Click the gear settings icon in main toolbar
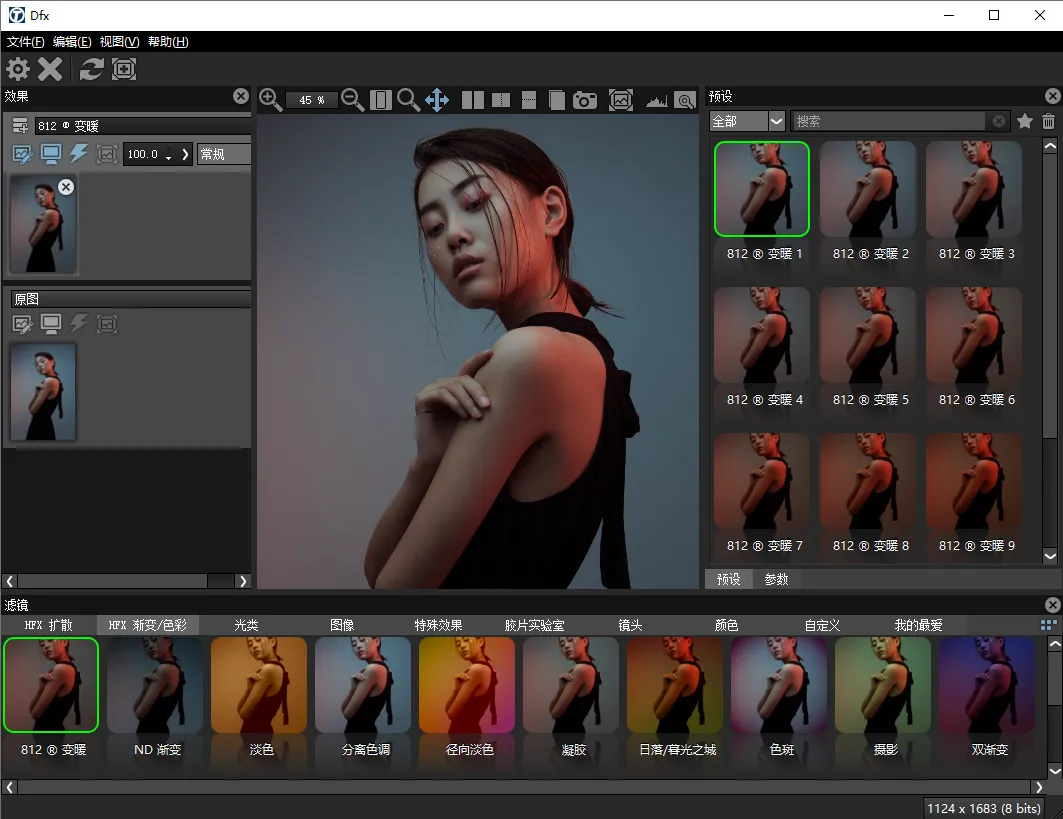 coord(18,69)
